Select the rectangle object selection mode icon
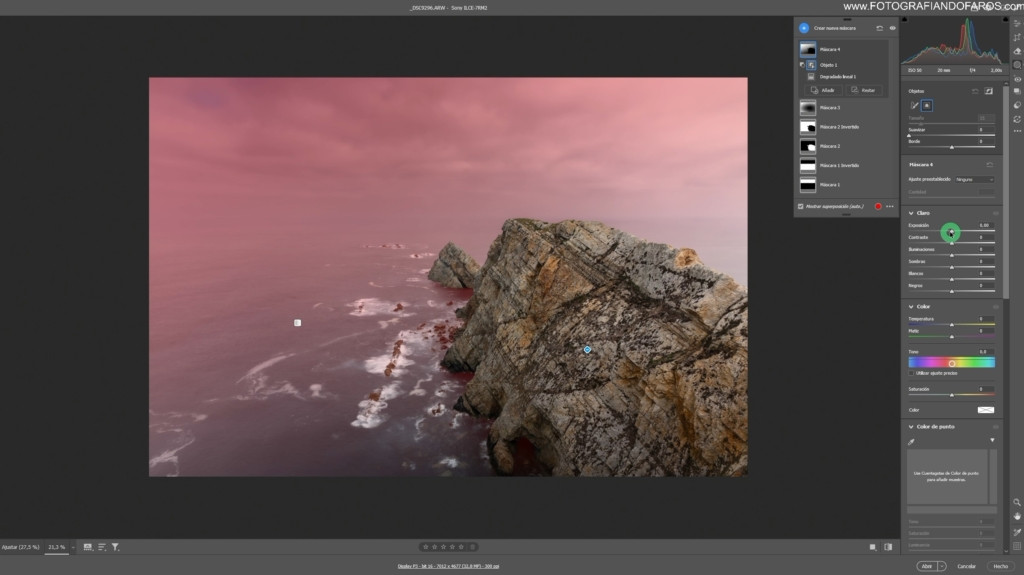The width and height of the screenshot is (1024, 575). (x=927, y=105)
